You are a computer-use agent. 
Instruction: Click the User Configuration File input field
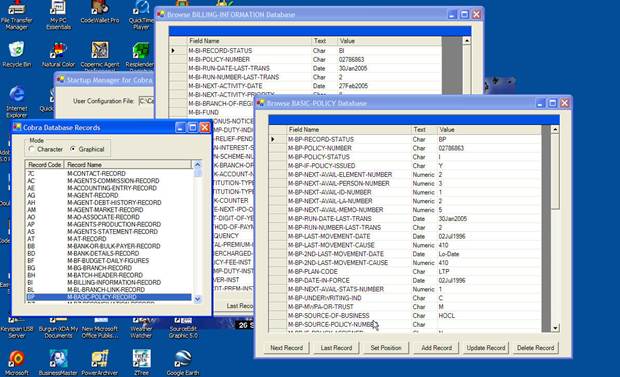(146, 101)
